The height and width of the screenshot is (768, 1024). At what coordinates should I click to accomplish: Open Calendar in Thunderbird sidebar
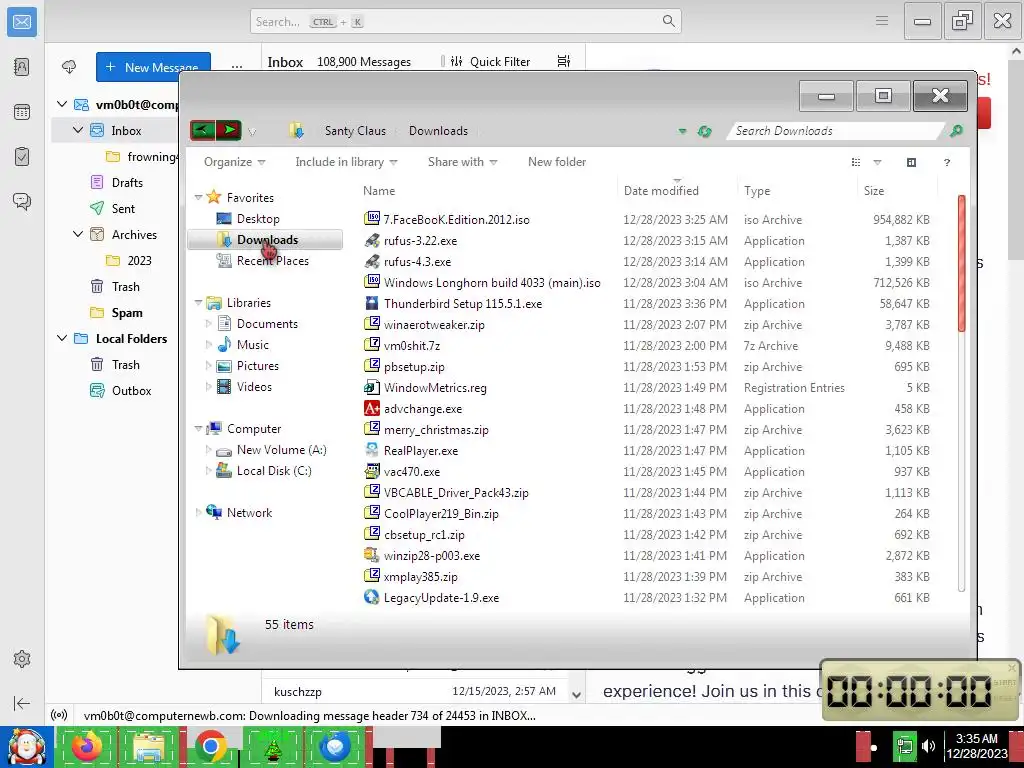(x=22, y=112)
